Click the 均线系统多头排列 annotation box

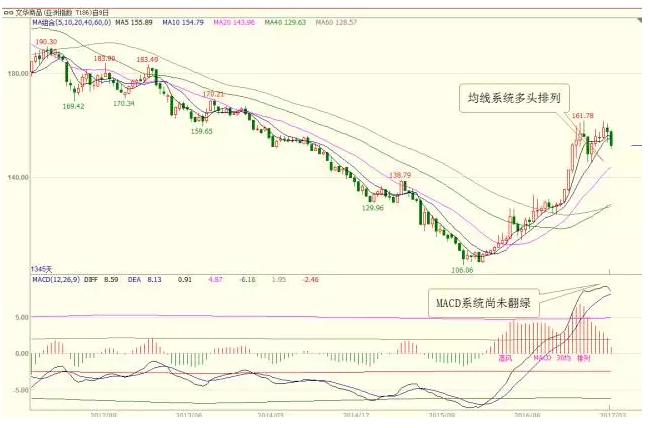[x=514, y=98]
